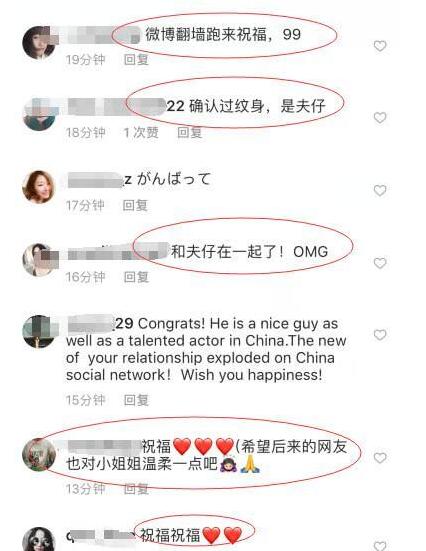Reply to the 15分钟 Congrats comment

coord(136,400)
